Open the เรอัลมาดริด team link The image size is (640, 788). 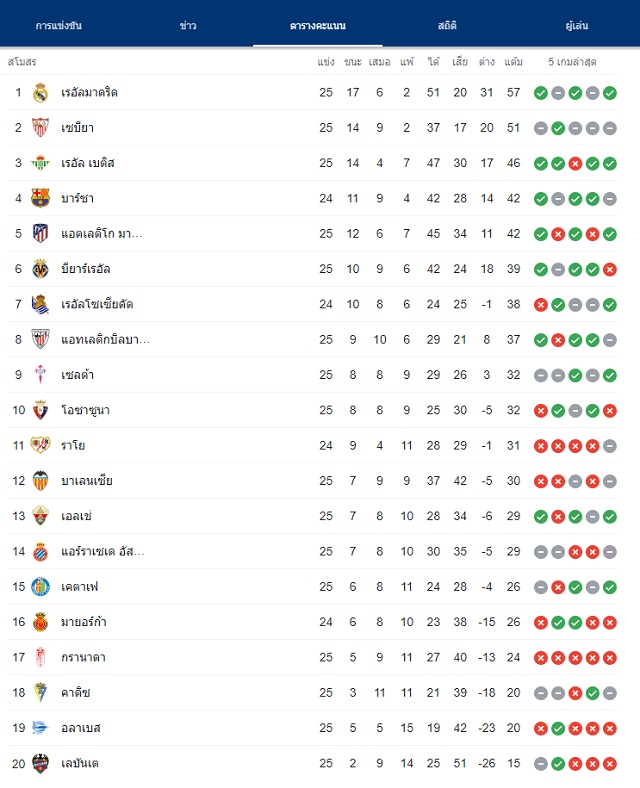(x=89, y=92)
